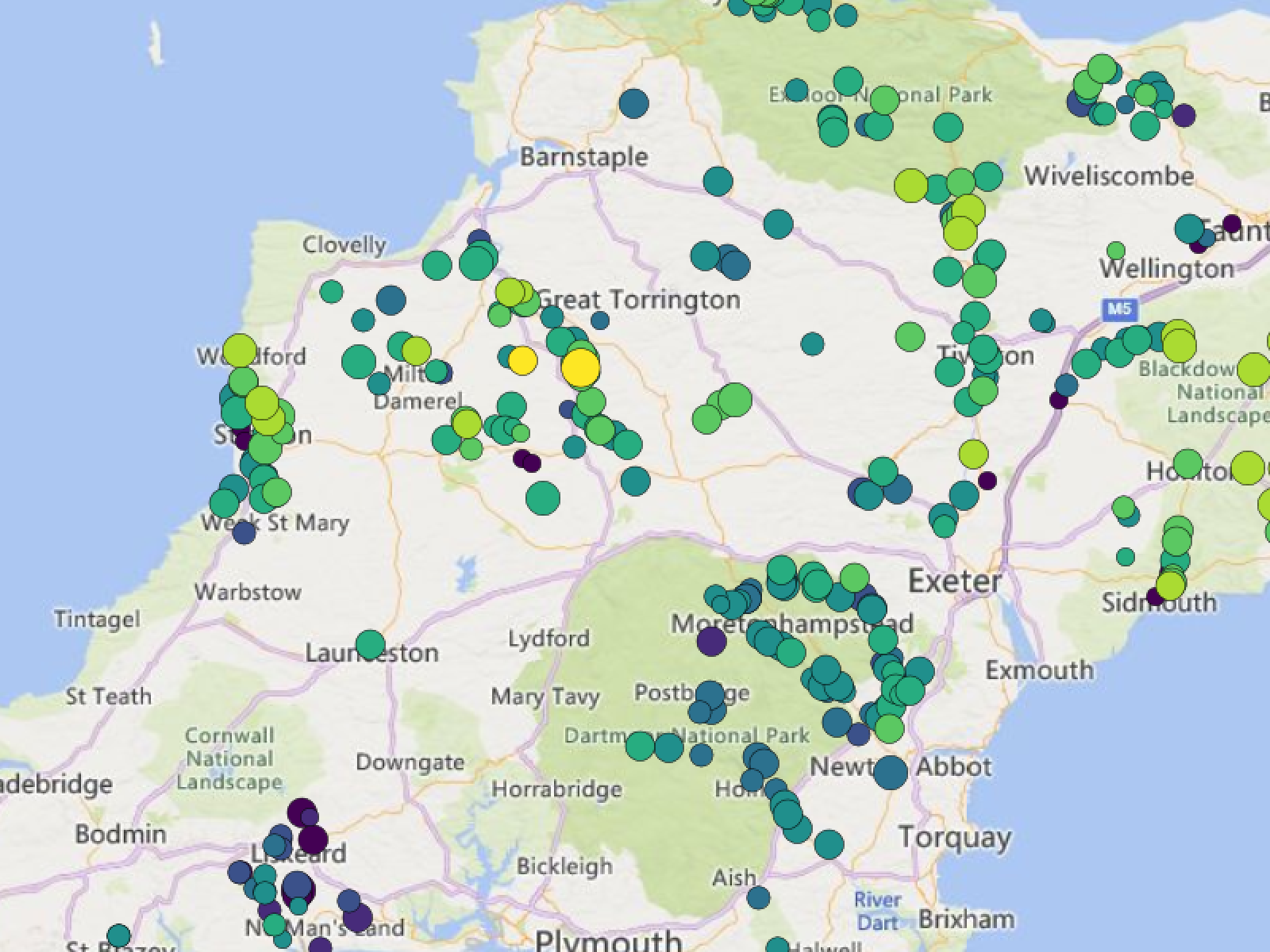Viewport: 1270px width, 952px height.
Task: Click the Plymouth city label
Action: click(608, 941)
